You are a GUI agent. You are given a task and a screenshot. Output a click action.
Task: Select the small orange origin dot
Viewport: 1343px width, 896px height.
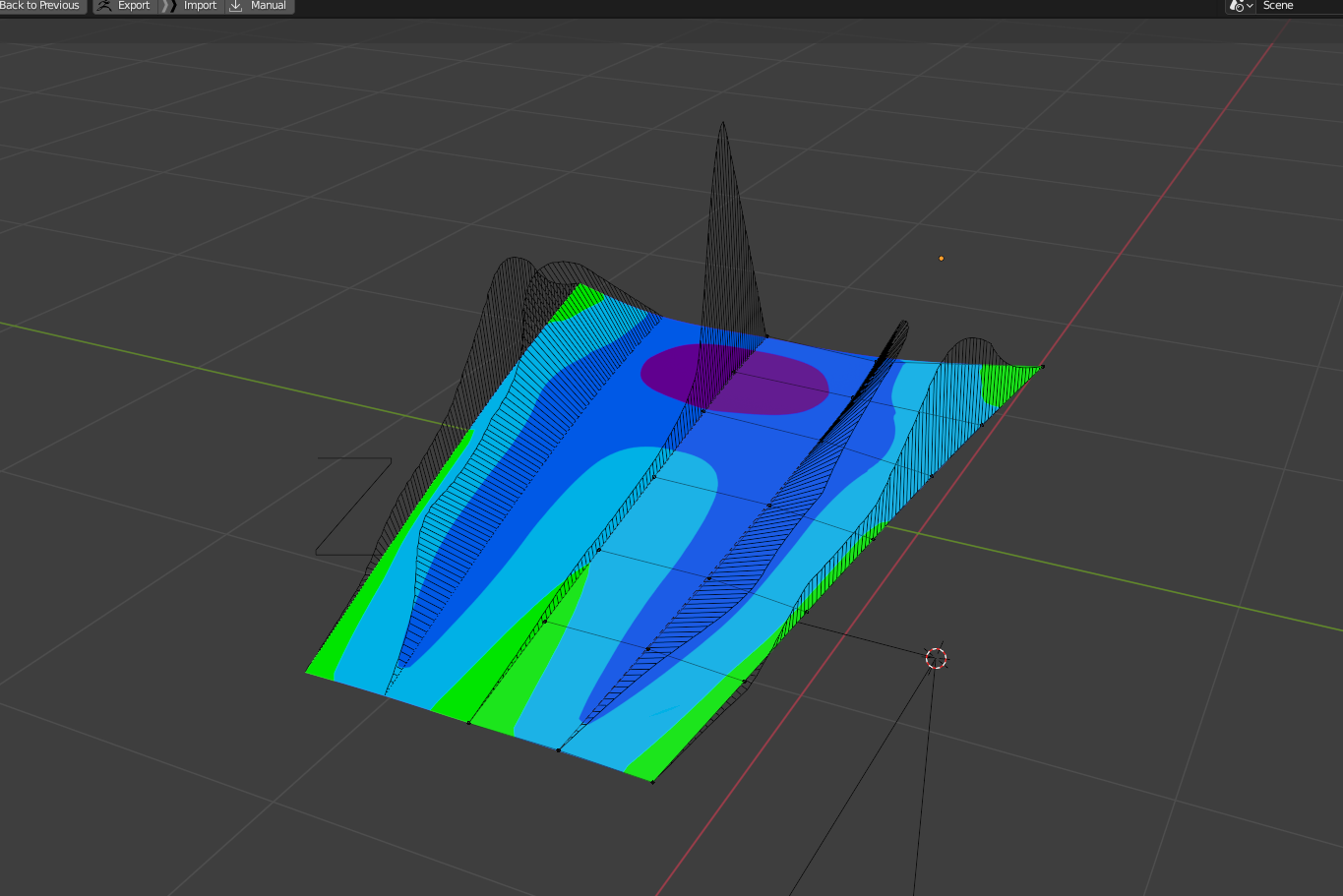[x=942, y=259]
